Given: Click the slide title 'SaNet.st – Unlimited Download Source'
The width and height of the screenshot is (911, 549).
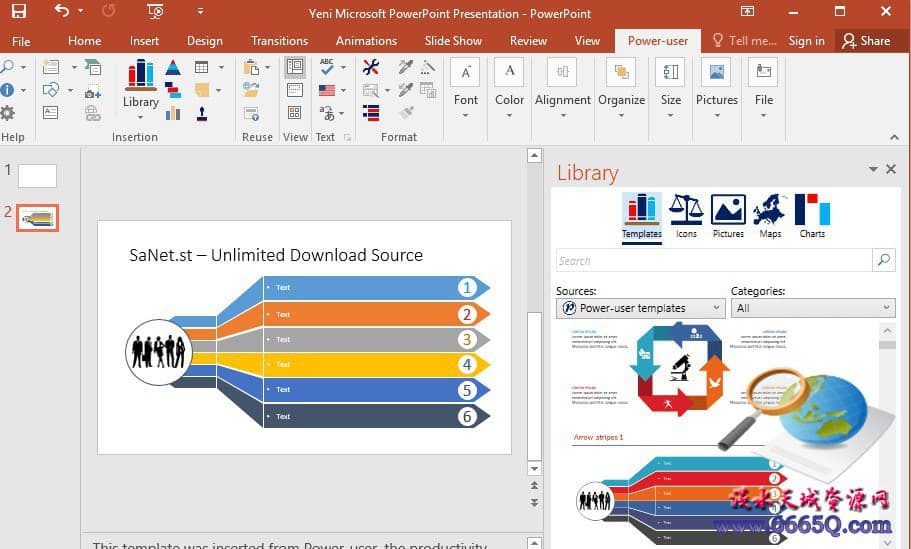Looking at the screenshot, I should pyautogui.click(x=276, y=255).
